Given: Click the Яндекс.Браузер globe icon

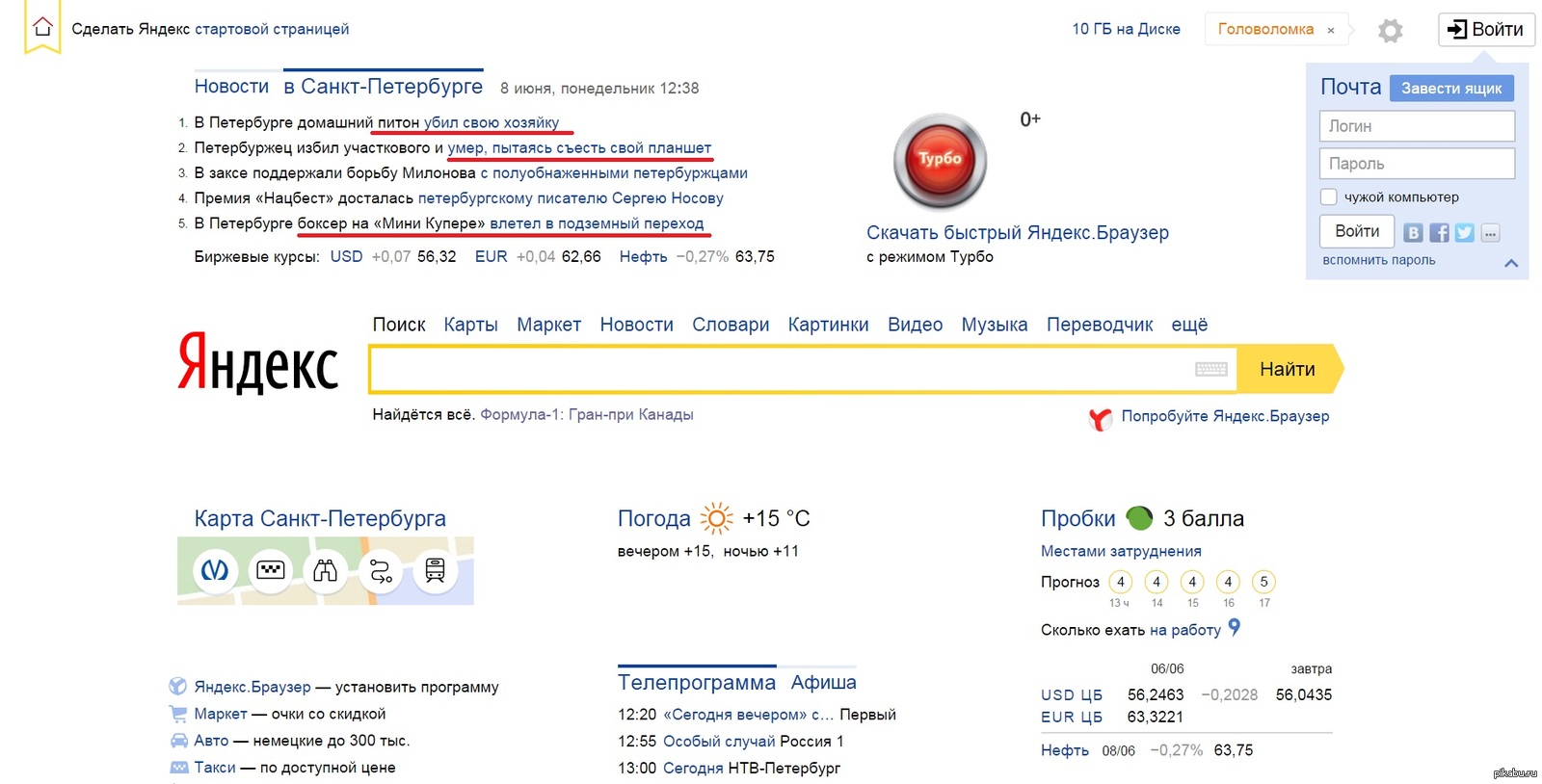Looking at the screenshot, I should 177,686.
